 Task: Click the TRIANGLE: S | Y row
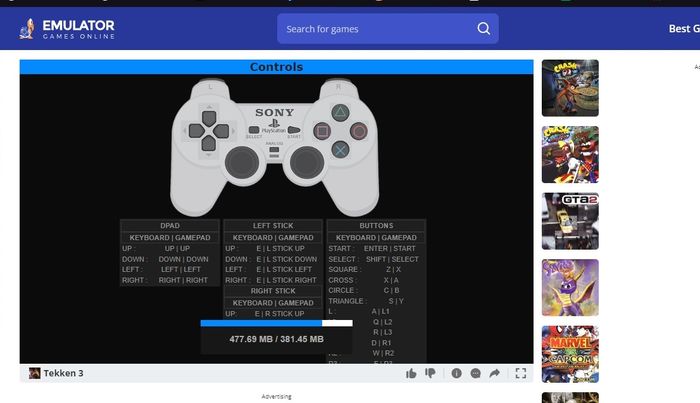pyautogui.click(x=376, y=301)
